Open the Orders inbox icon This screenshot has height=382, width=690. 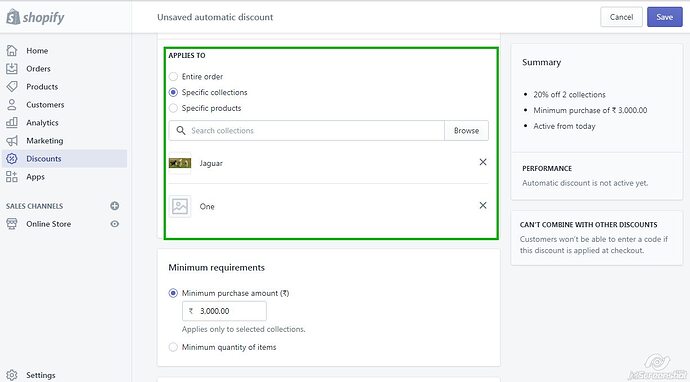point(12,69)
